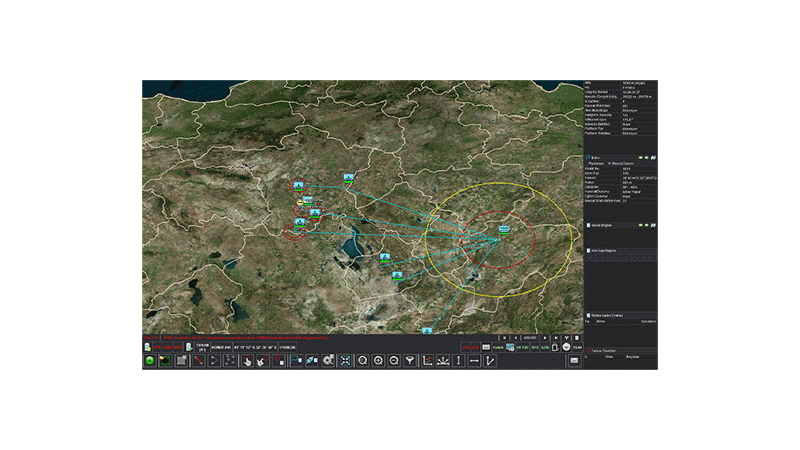This screenshot has width=800, height=450.
Task: Select the unit icon at bottom edge of map
Action: coord(427,331)
